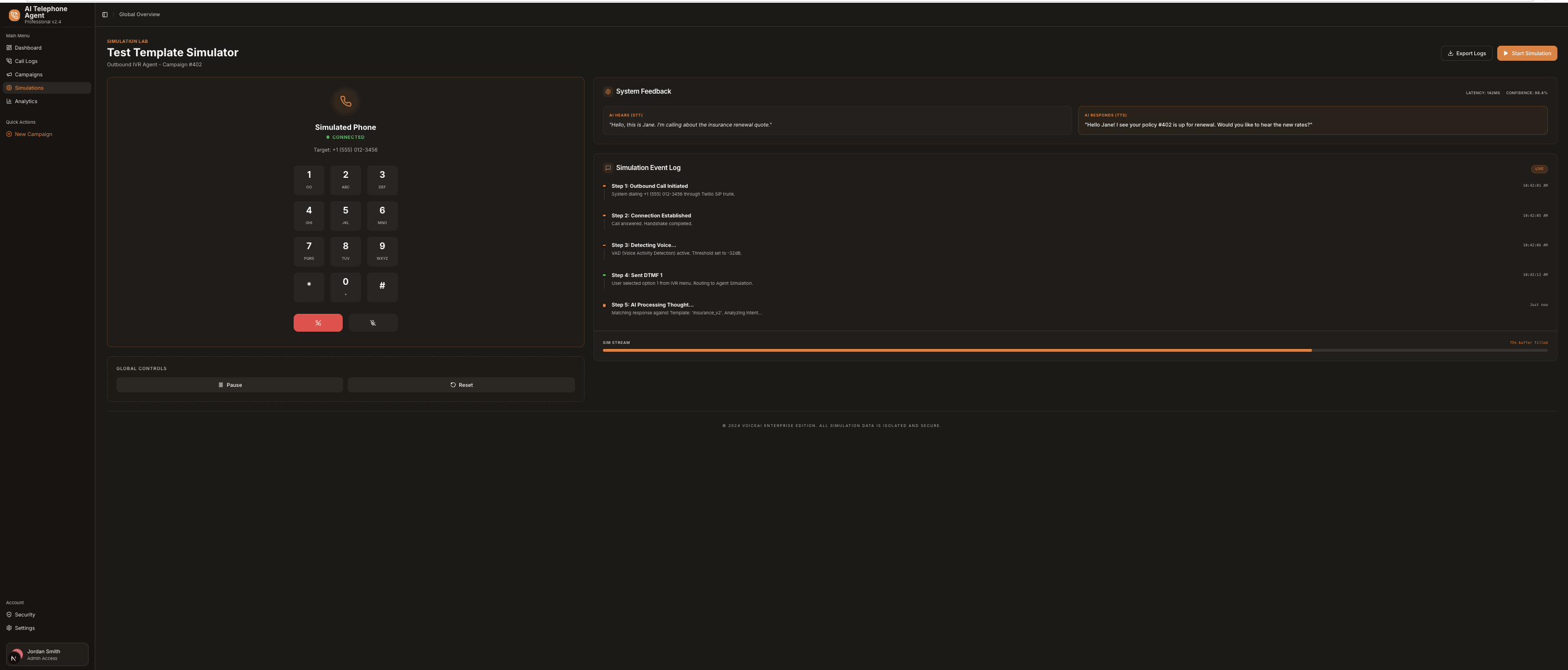Click the simulated phone handset icon
The image size is (1568, 670).
pyautogui.click(x=345, y=101)
